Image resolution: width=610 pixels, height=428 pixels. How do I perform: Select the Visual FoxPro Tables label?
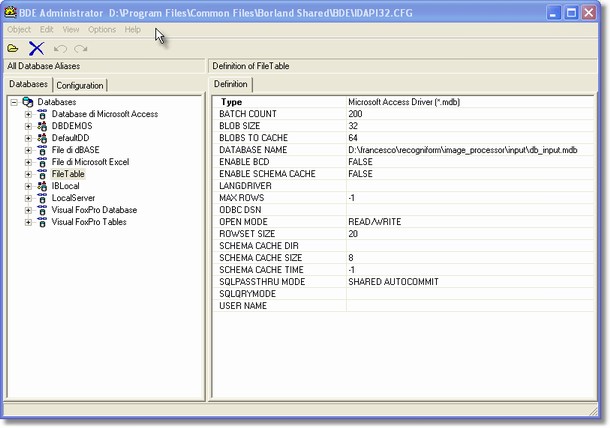point(89,222)
